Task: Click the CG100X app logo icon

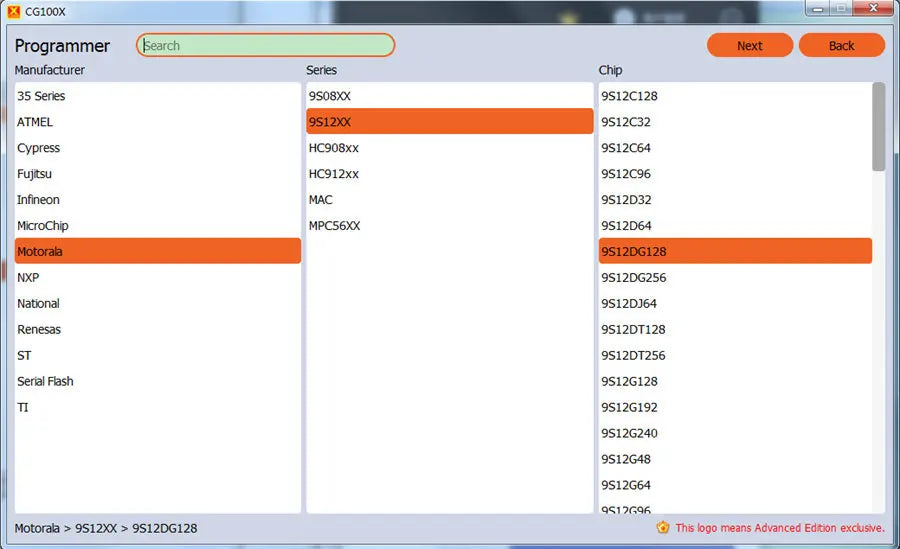Action: pos(13,11)
